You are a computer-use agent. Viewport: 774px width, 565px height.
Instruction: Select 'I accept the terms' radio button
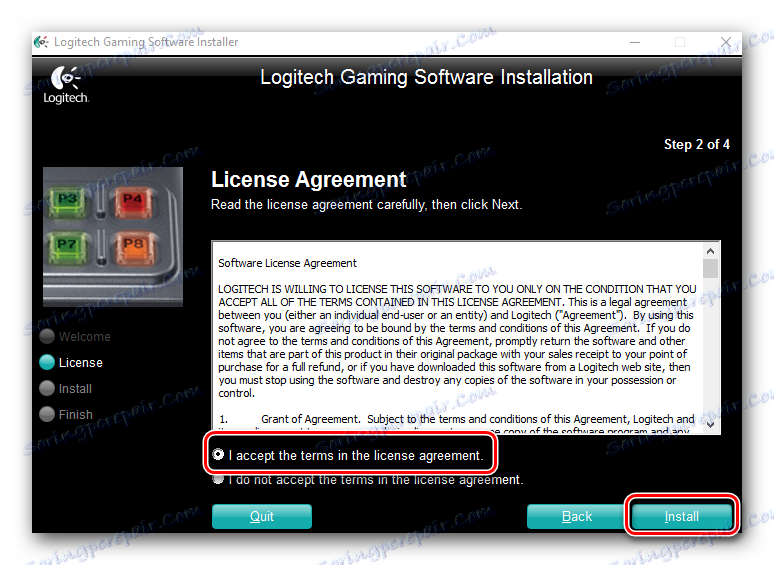(x=218, y=454)
